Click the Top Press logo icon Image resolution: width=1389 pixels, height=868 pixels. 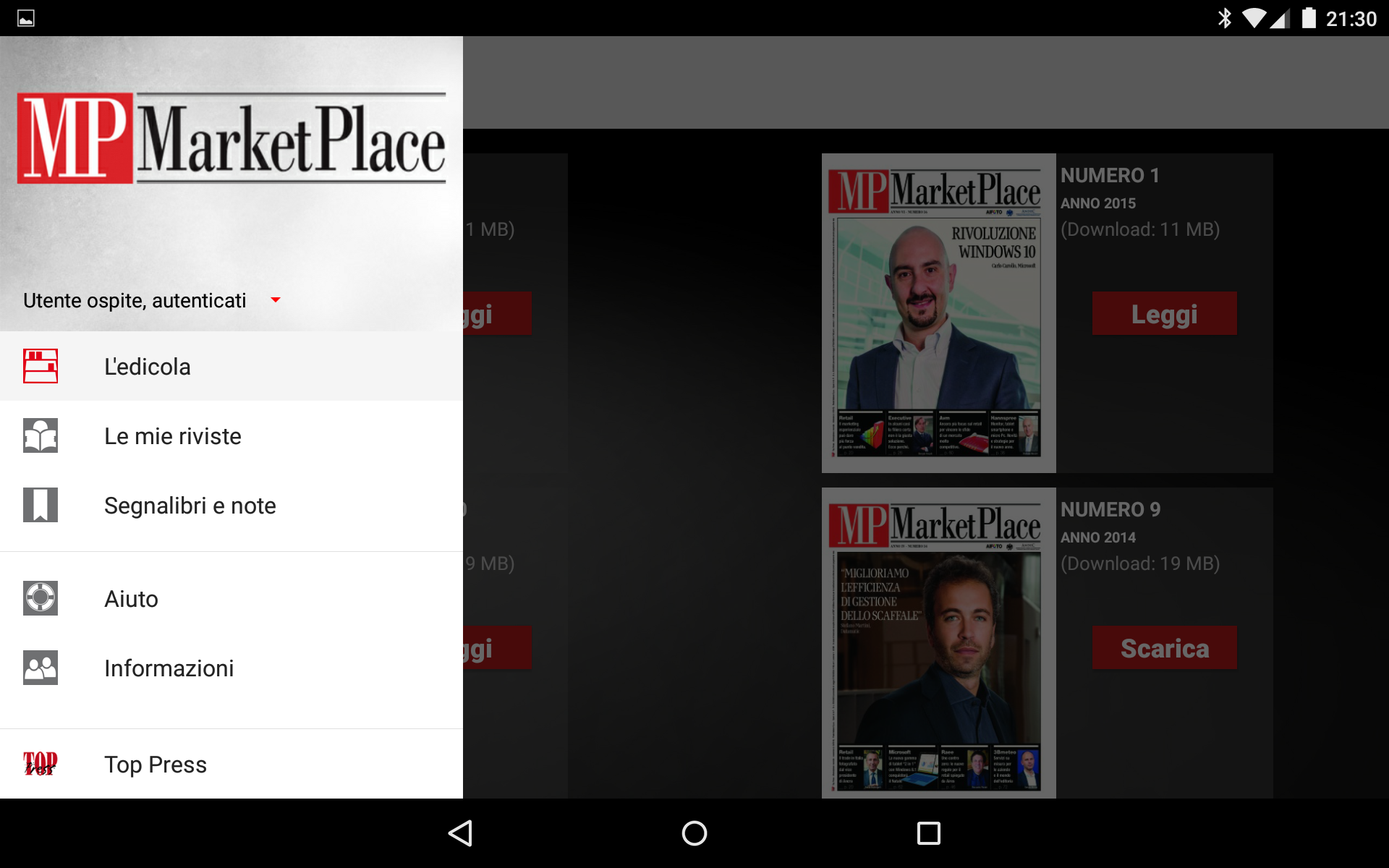[x=41, y=764]
